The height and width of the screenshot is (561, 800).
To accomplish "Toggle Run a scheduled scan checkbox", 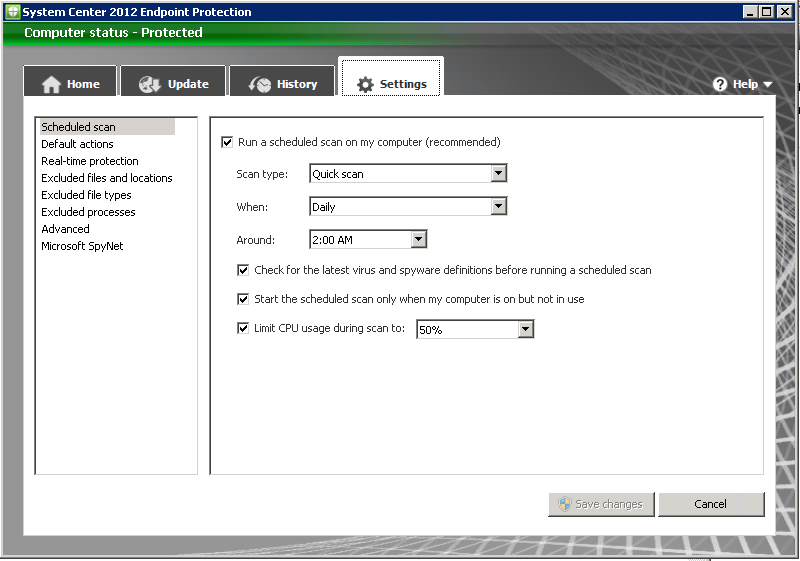I will [x=227, y=142].
